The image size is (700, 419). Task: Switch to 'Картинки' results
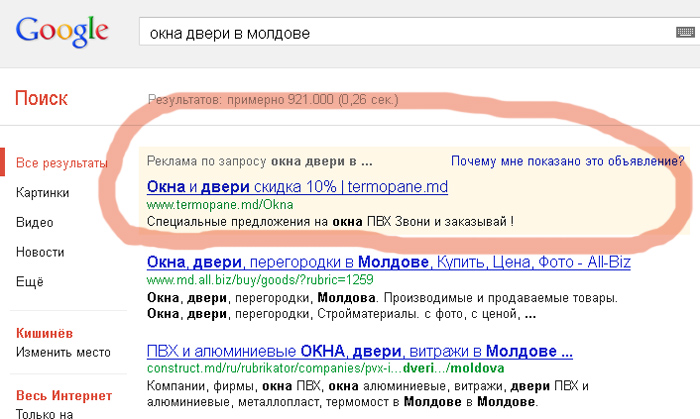[x=42, y=193]
